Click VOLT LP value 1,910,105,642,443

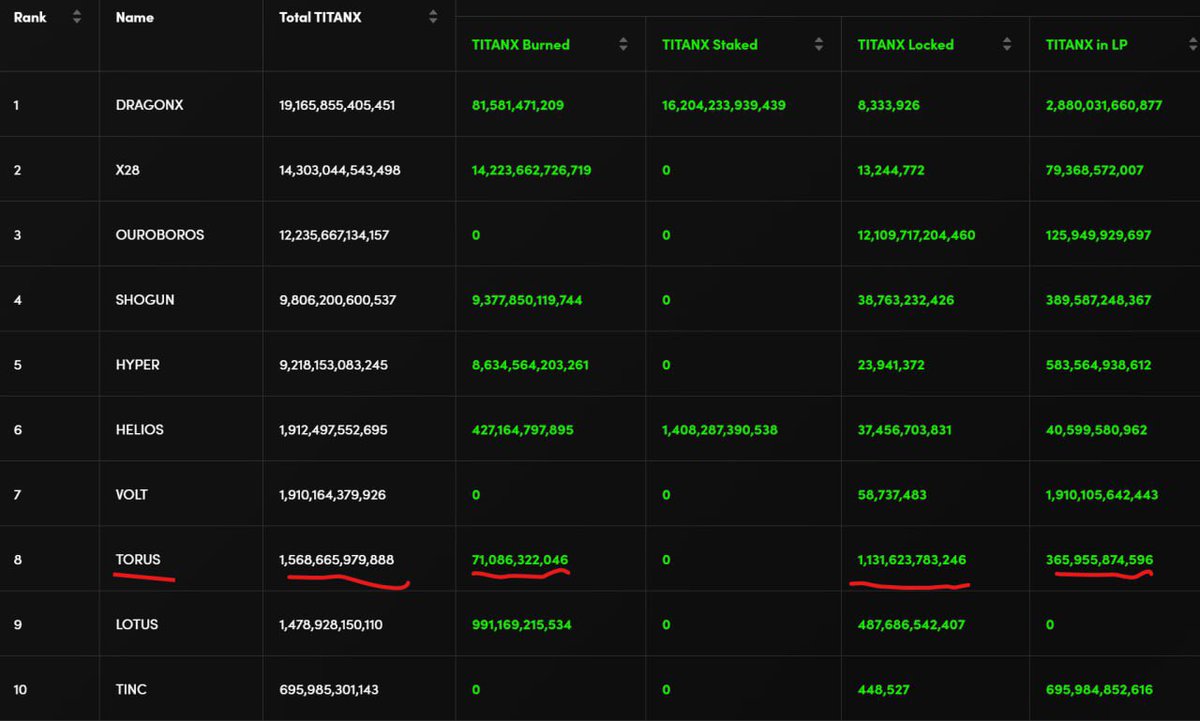coord(1103,495)
